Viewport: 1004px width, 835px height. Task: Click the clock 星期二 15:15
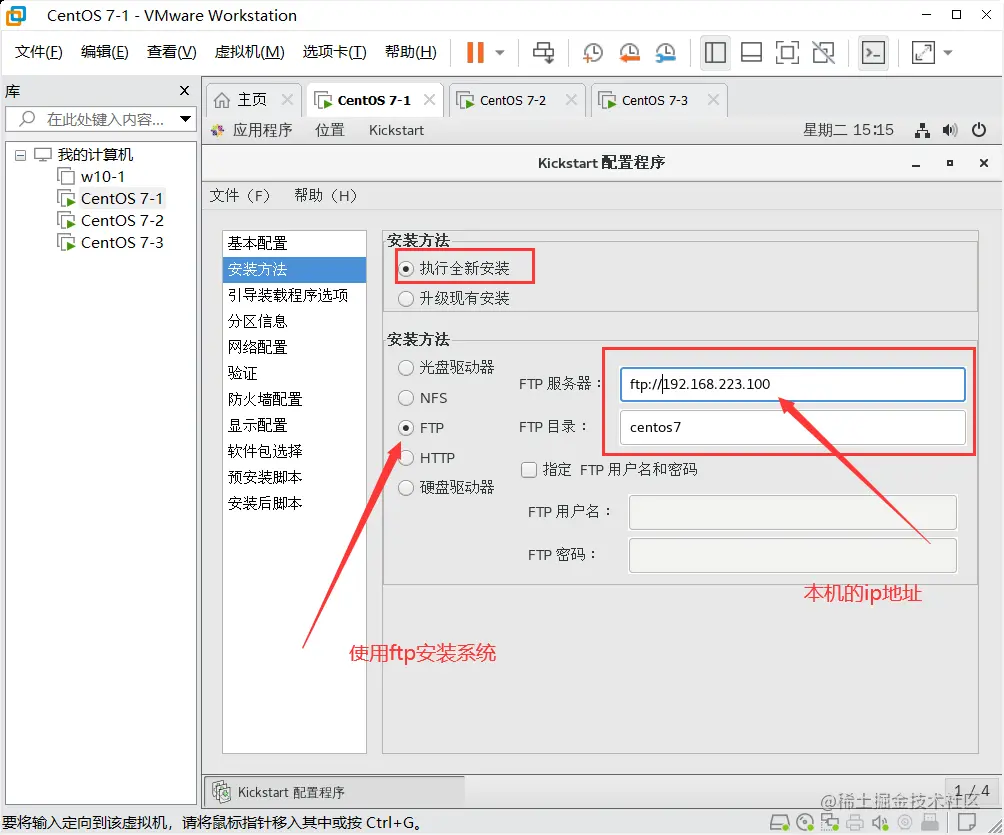848,131
